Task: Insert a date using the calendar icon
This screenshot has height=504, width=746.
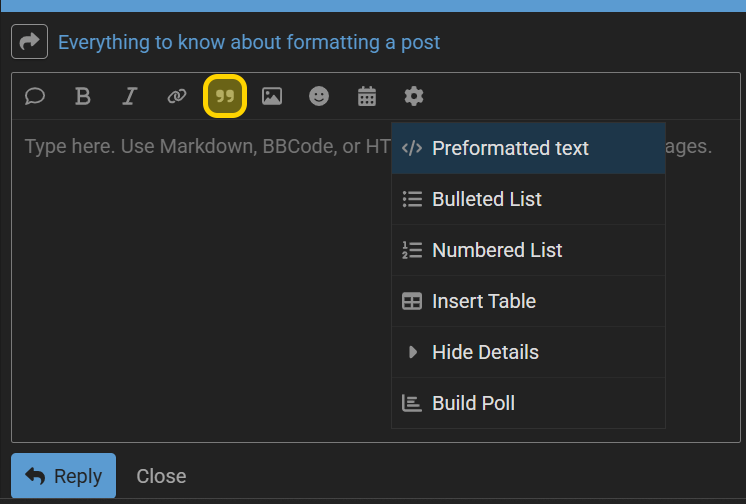Action: coord(366,96)
